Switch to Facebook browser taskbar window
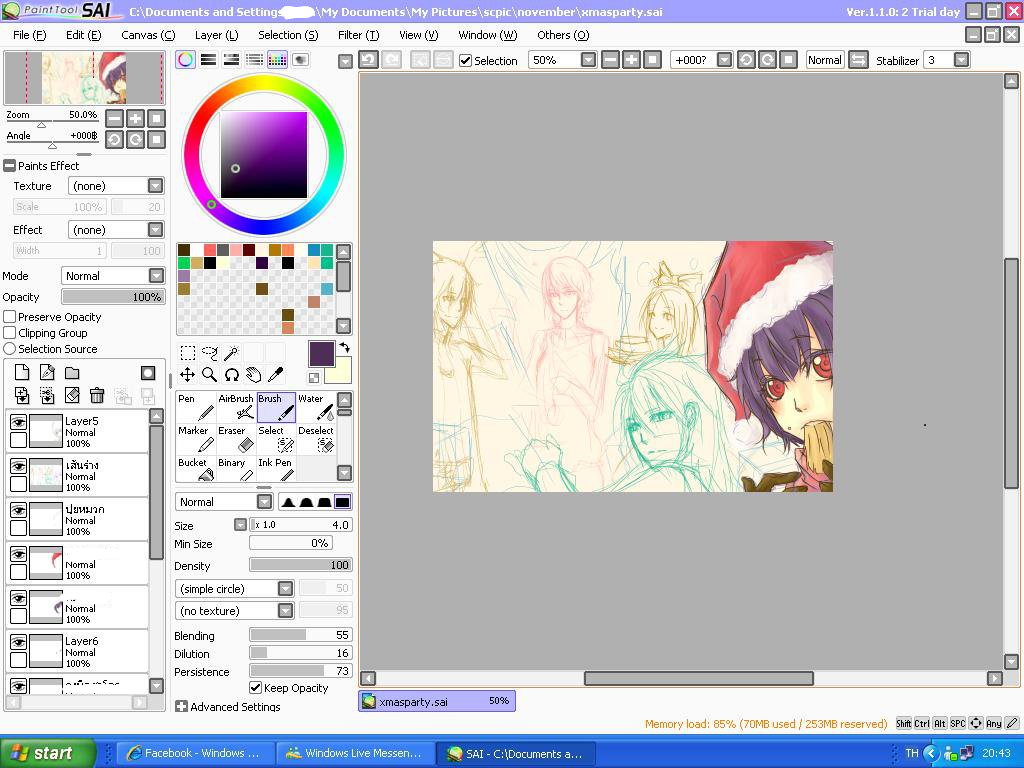 pyautogui.click(x=195, y=753)
